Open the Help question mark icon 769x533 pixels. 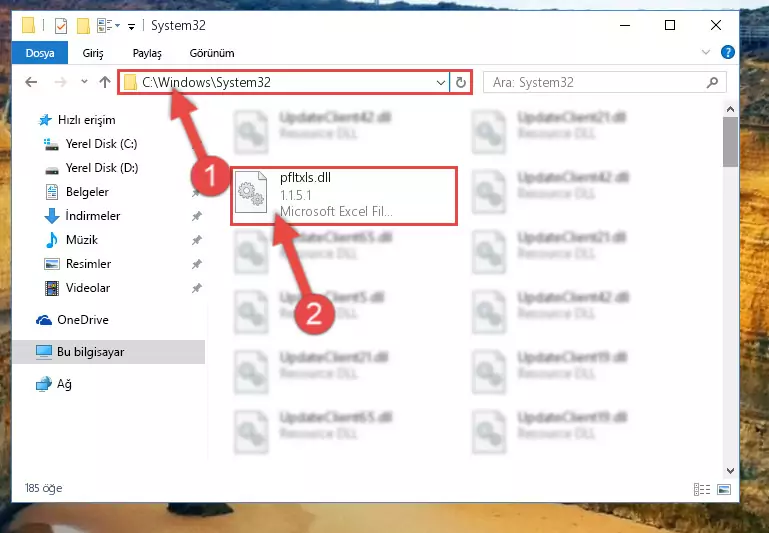pyautogui.click(x=728, y=52)
